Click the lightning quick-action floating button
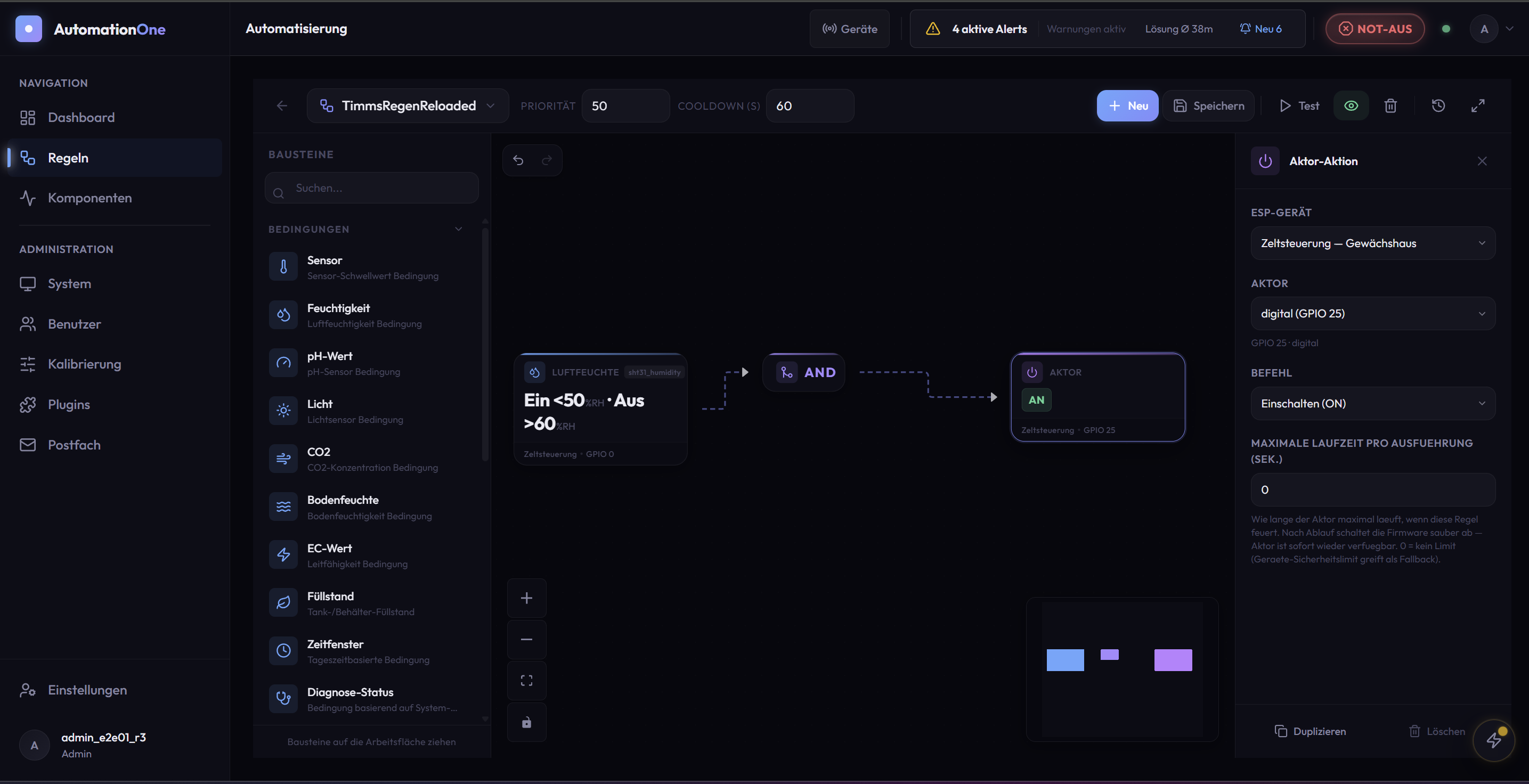1529x784 pixels. tap(1493, 739)
